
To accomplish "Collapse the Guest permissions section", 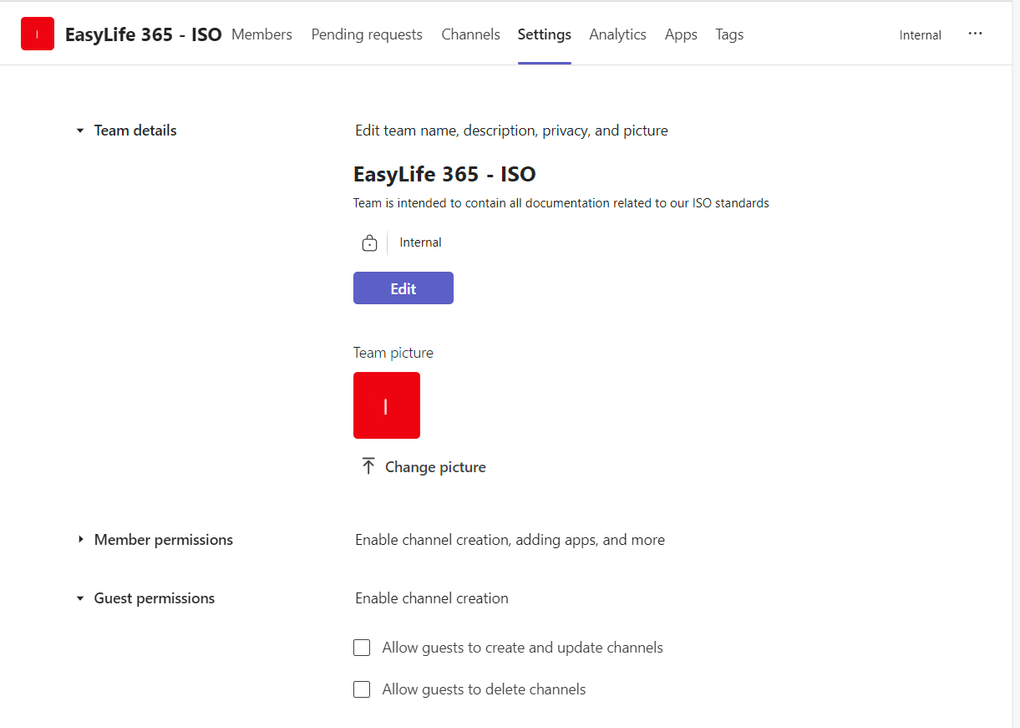I will pos(80,599).
